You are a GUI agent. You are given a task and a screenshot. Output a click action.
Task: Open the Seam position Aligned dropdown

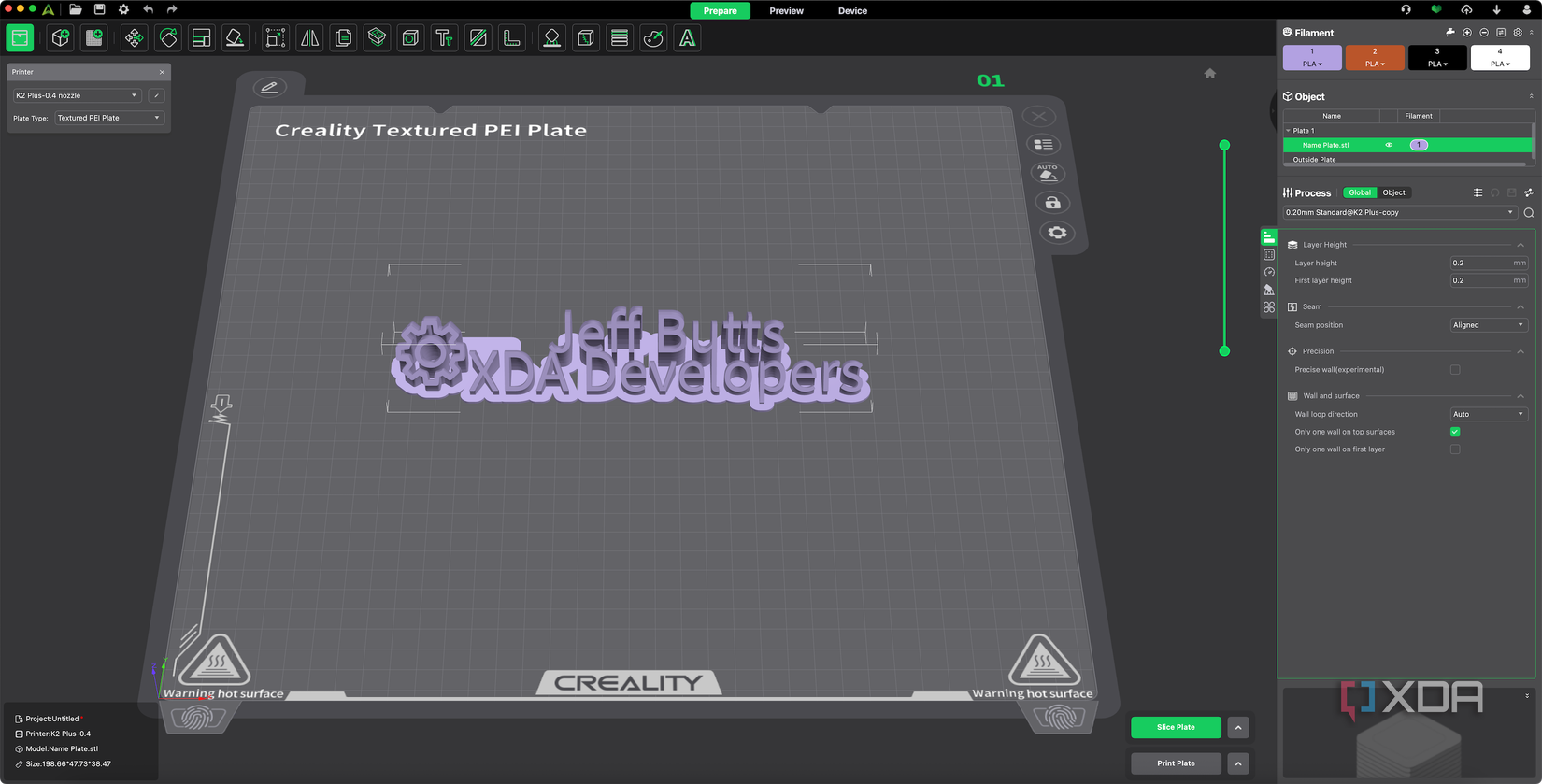(x=1488, y=325)
